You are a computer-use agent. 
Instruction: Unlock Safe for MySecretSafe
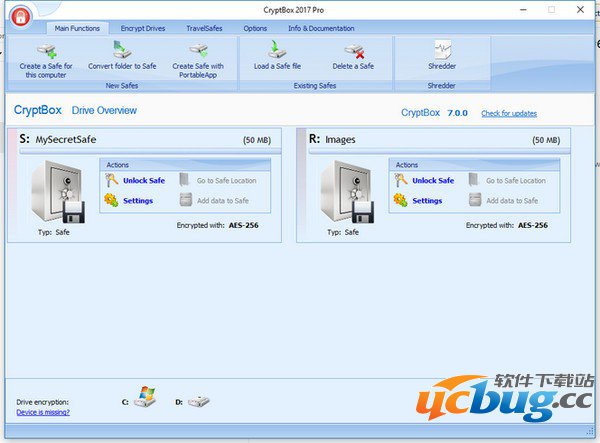tap(143, 181)
